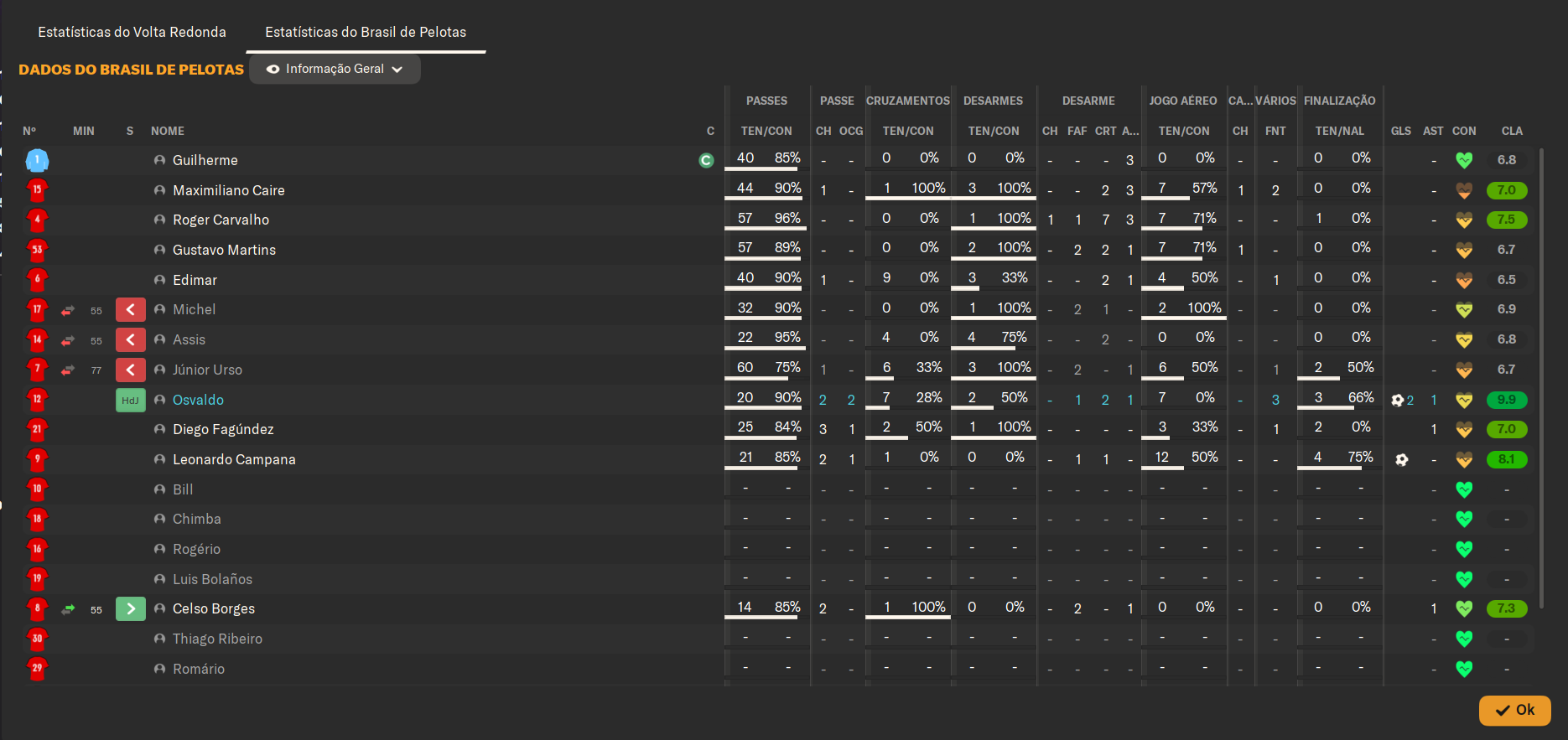
Task: Open the Informação Geral view dropdown
Action: tap(335, 69)
